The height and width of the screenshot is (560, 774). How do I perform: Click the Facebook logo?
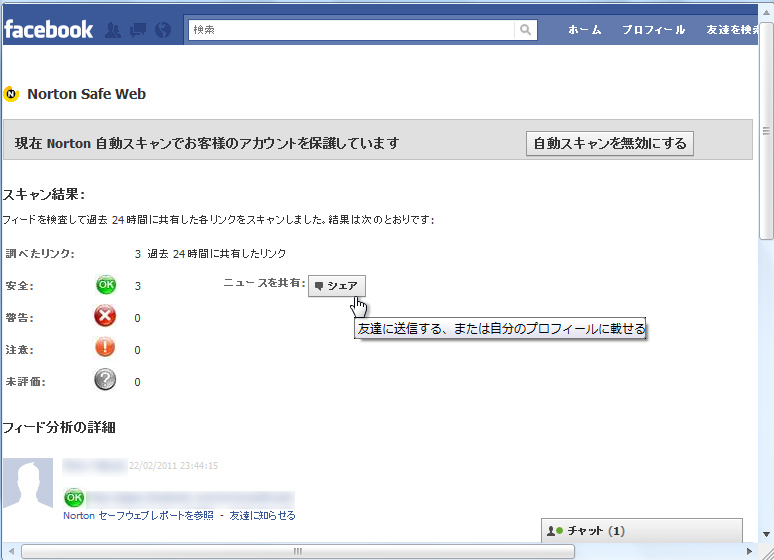tap(48, 30)
